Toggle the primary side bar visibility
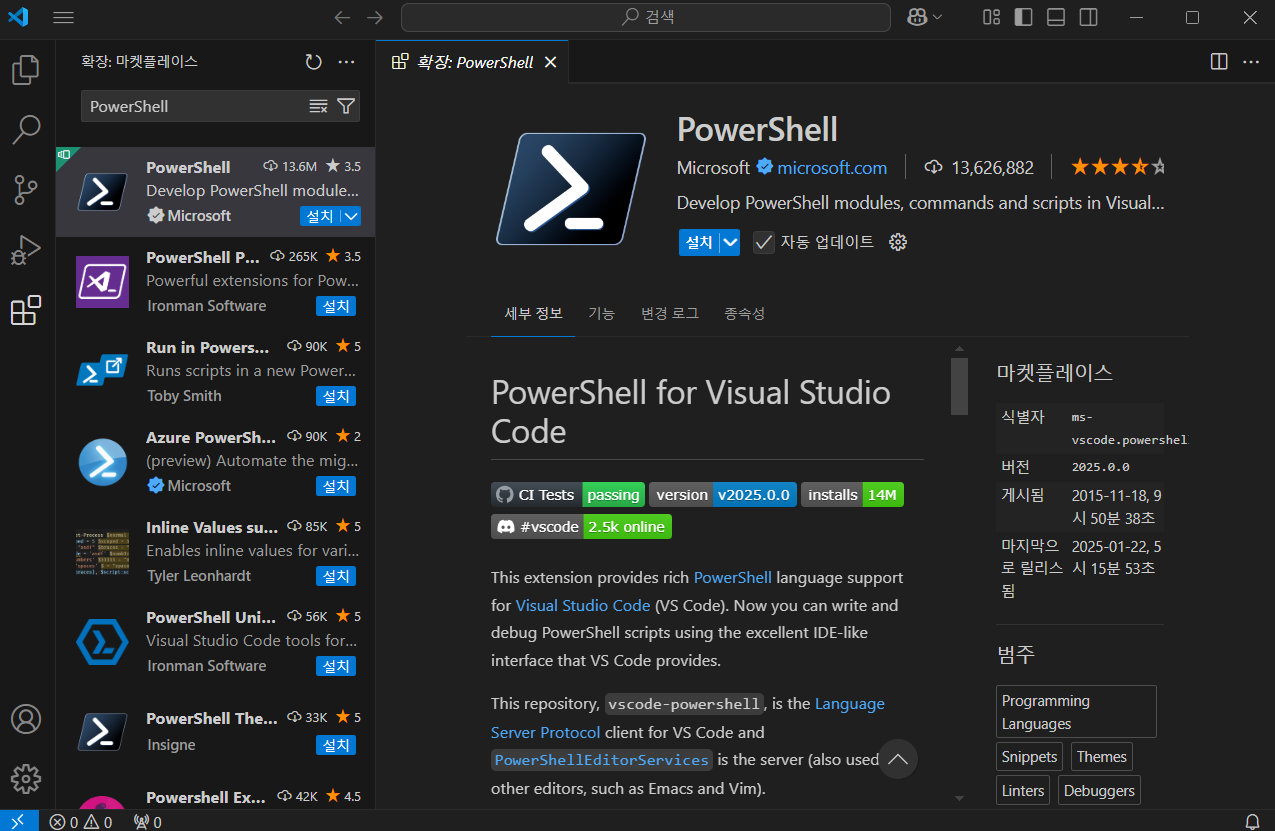Image resolution: width=1275 pixels, height=831 pixels. (1023, 17)
